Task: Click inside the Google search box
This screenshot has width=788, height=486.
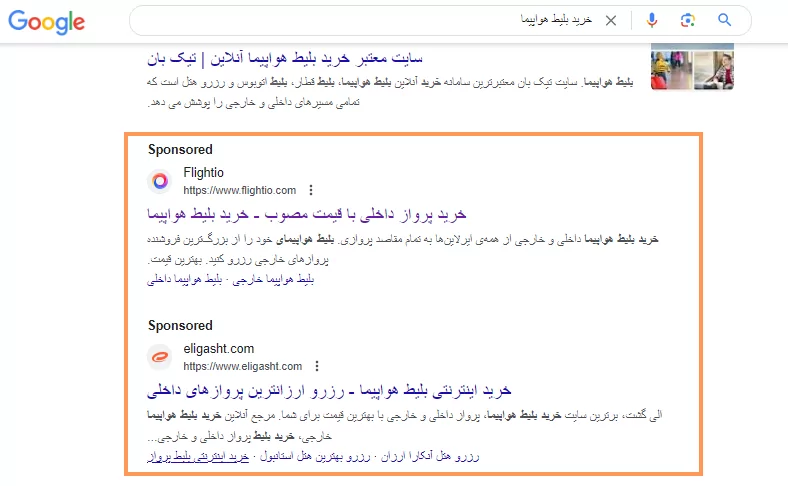Action: tap(440, 21)
